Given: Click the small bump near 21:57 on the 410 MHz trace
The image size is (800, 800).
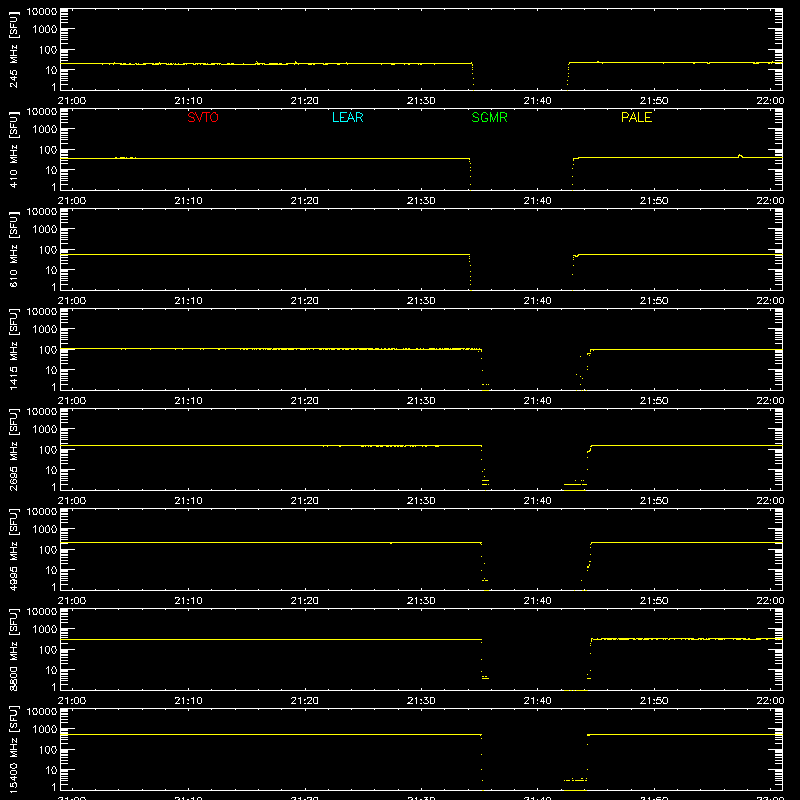Looking at the screenshot, I should pos(740,156).
